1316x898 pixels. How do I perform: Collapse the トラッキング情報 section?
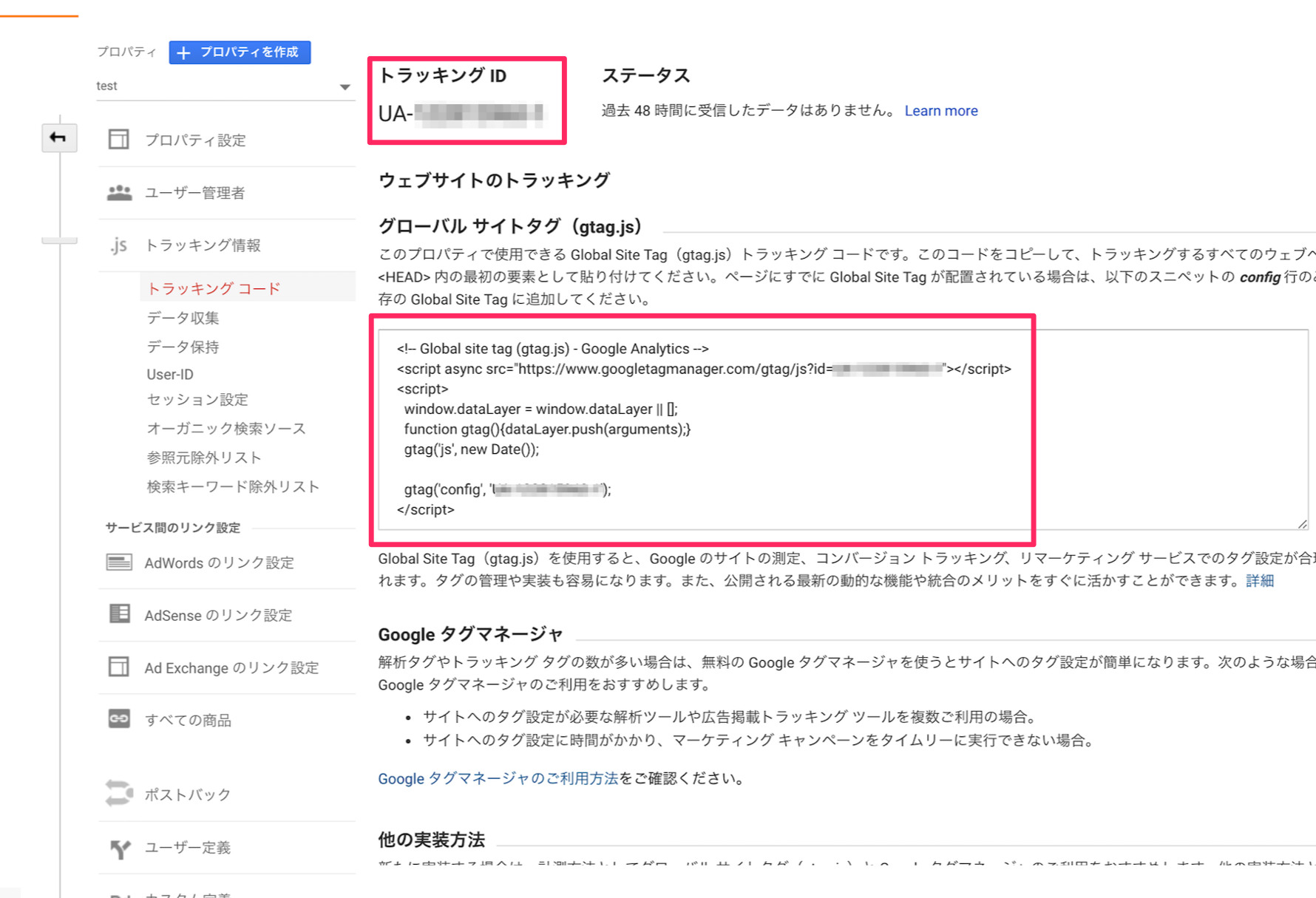pyautogui.click(x=203, y=245)
